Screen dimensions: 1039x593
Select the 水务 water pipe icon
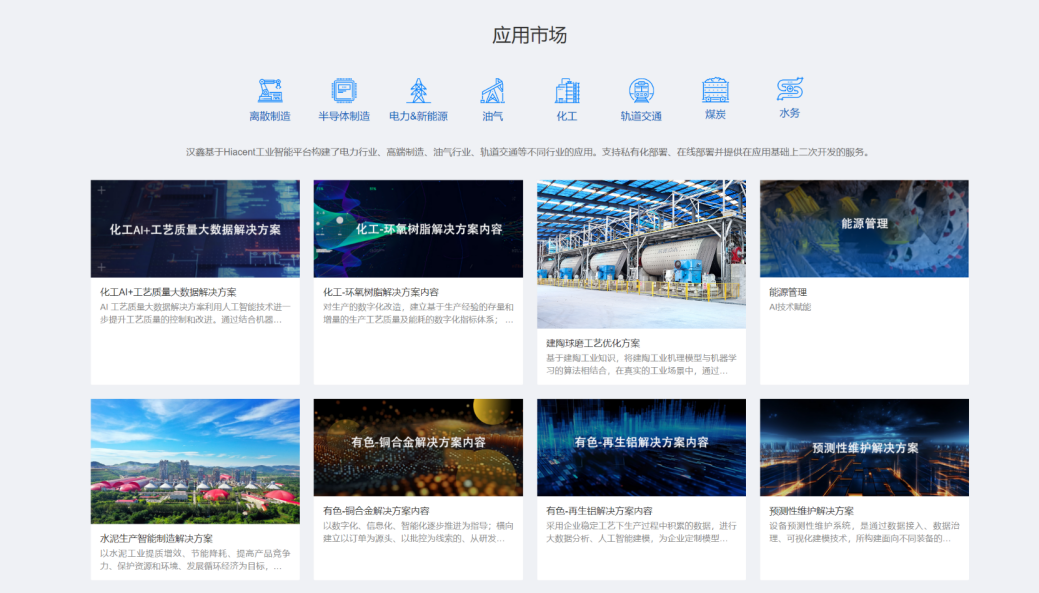tap(790, 89)
